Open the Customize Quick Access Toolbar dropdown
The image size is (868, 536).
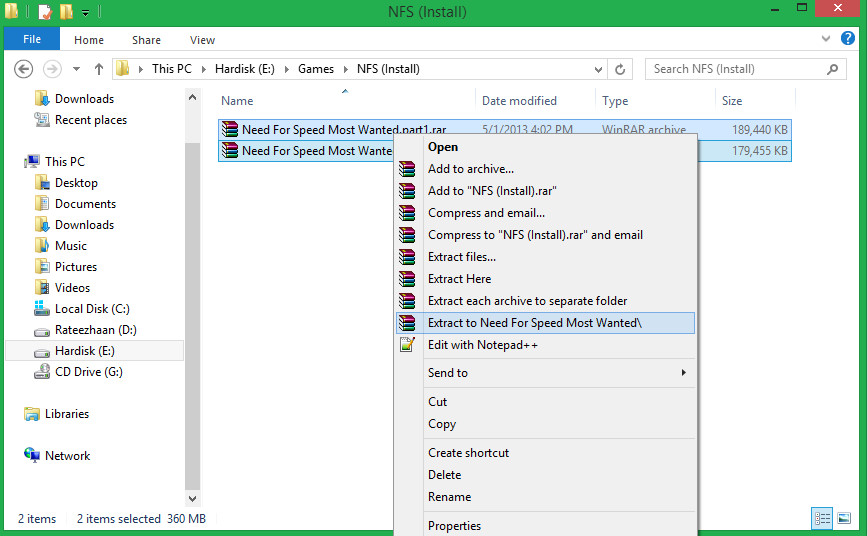click(x=85, y=12)
